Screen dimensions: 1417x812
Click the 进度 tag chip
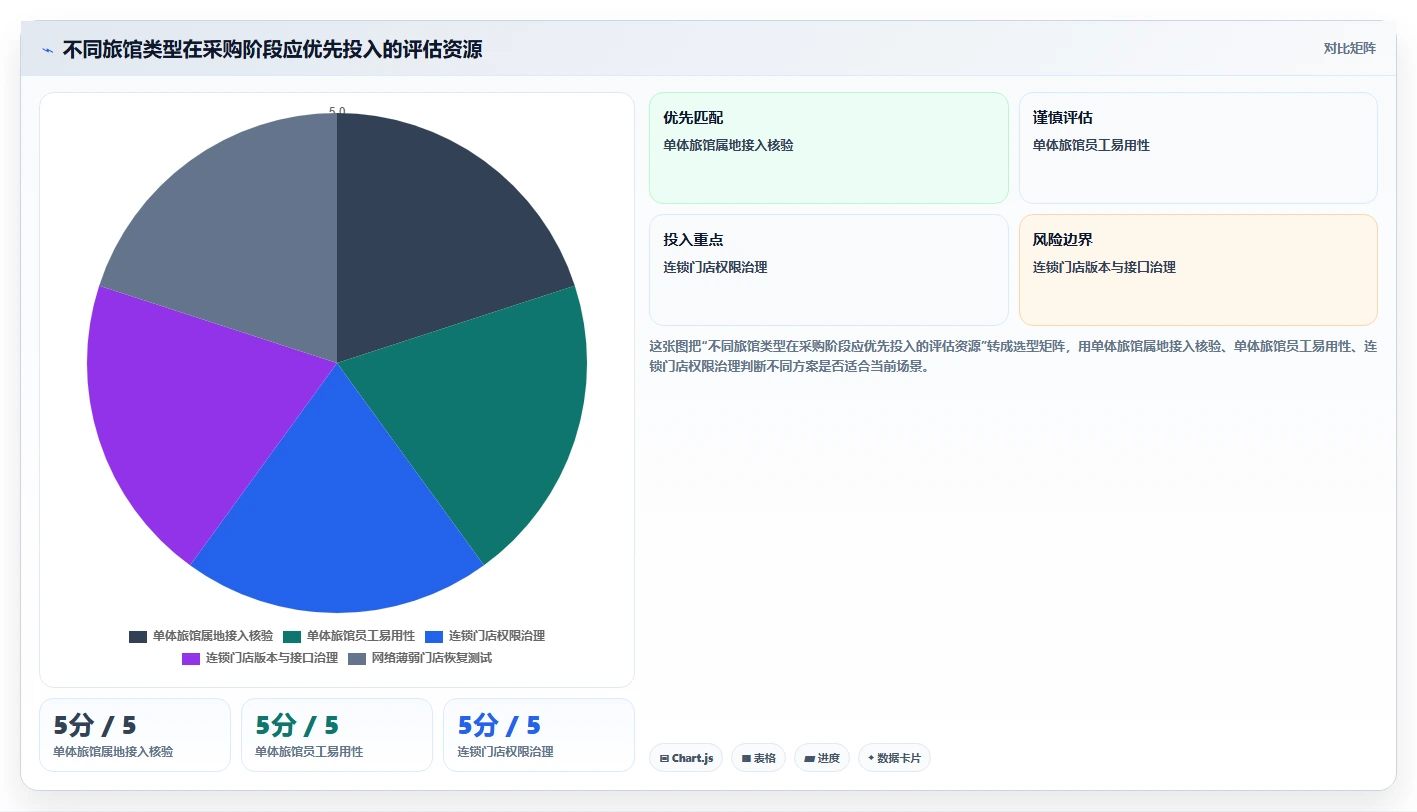pyautogui.click(x=822, y=758)
